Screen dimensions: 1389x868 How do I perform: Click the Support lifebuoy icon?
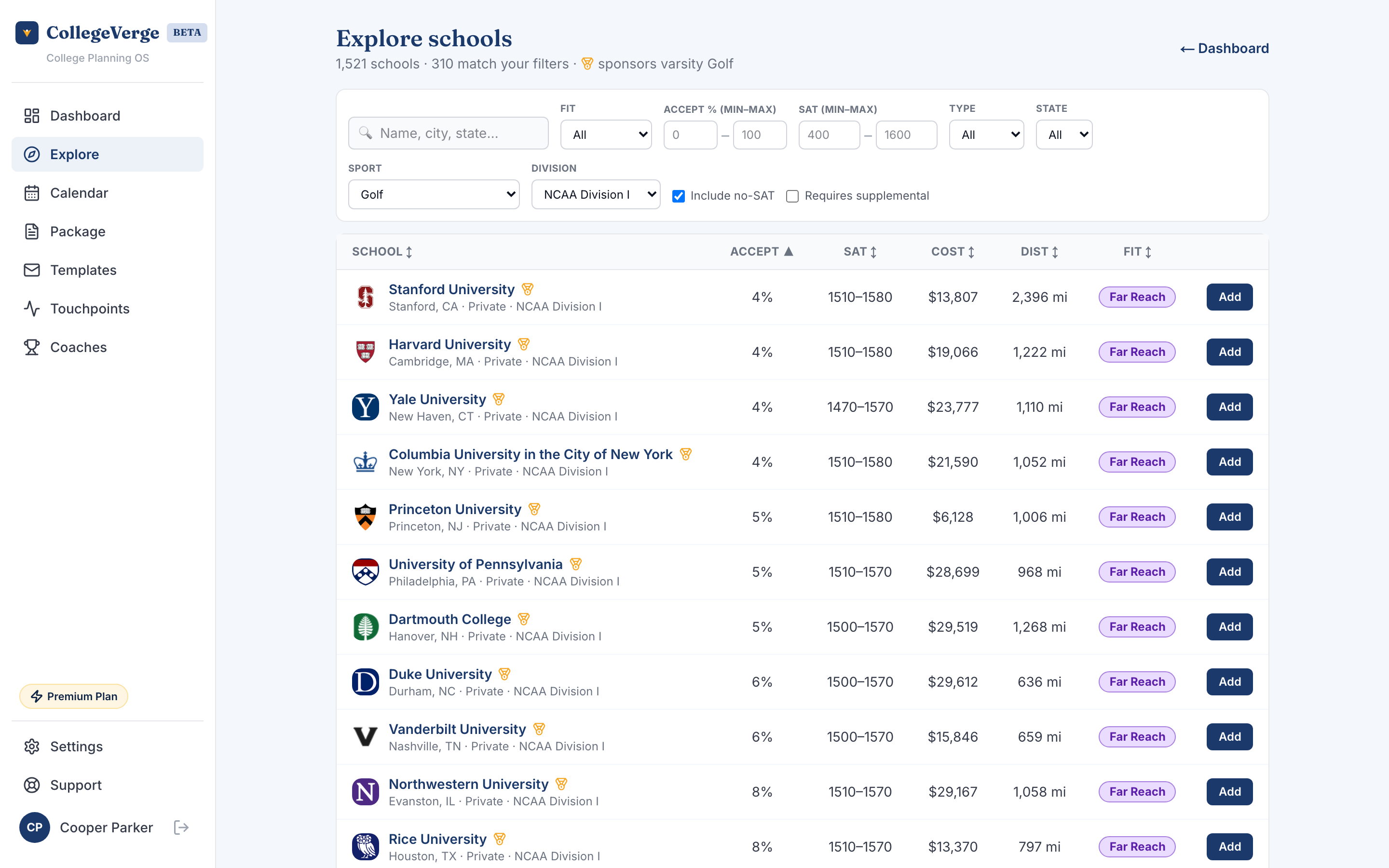click(31, 785)
